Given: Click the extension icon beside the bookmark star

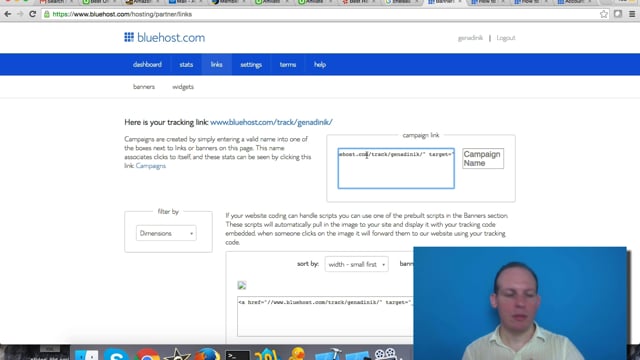Looking at the screenshot, I should pyautogui.click(x=618, y=14).
